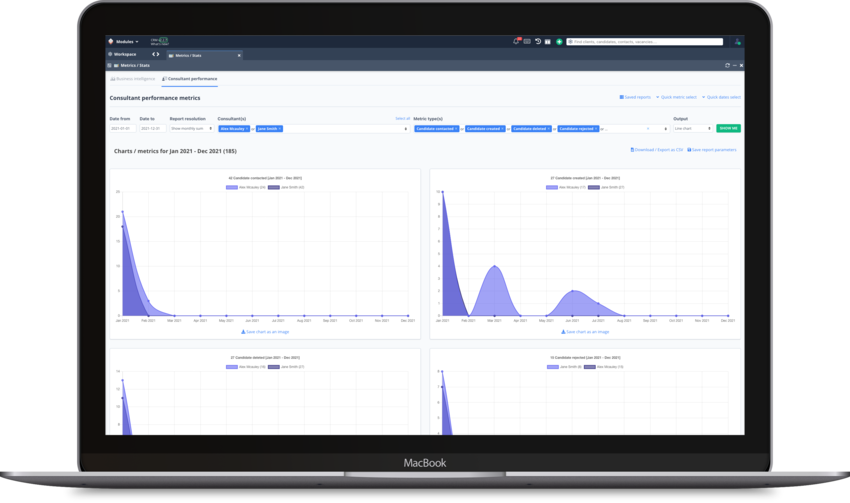
Task: Remove the Candidate rejected metric tag
Action: tap(596, 129)
